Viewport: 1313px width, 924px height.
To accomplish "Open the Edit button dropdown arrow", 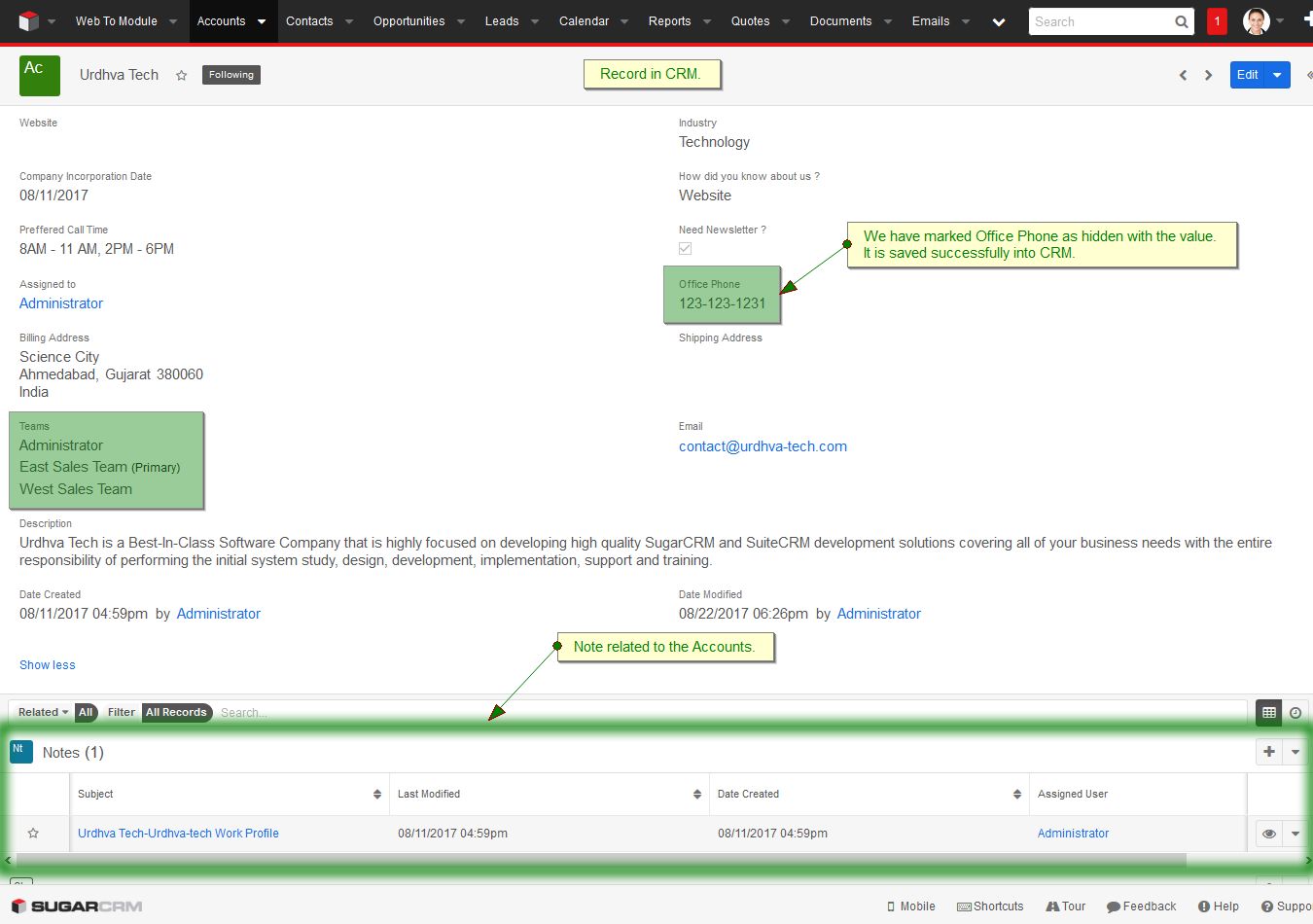I will (x=1278, y=75).
